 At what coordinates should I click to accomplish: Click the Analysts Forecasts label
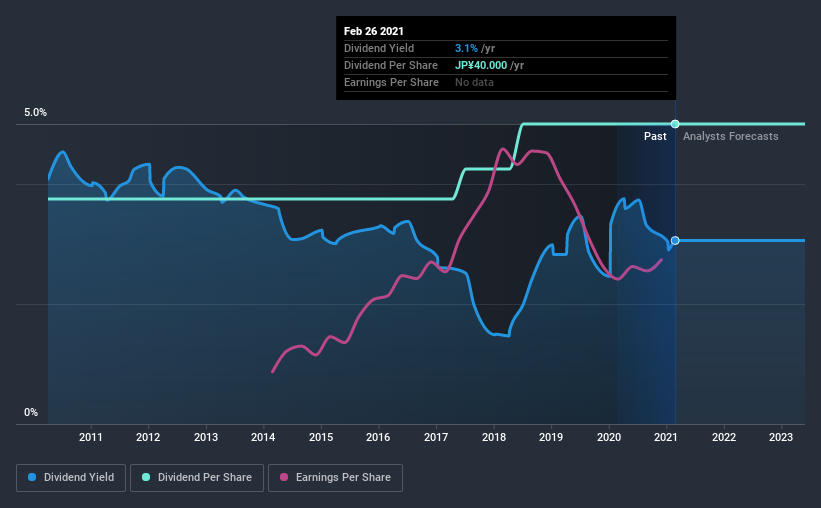click(730, 136)
